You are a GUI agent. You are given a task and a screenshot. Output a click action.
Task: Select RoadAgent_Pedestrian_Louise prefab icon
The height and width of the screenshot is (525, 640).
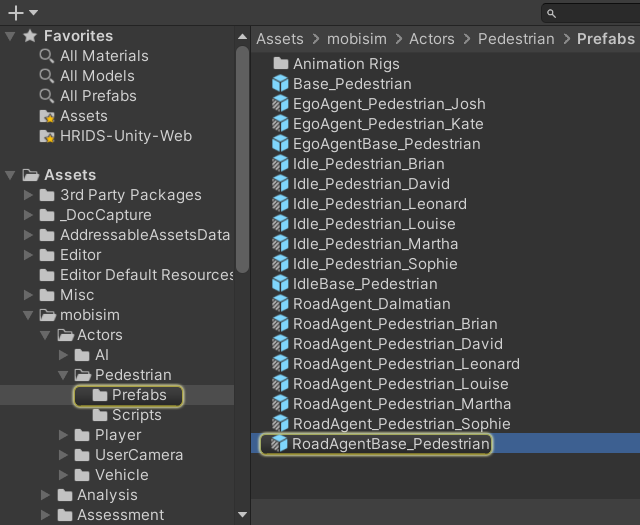click(x=280, y=384)
